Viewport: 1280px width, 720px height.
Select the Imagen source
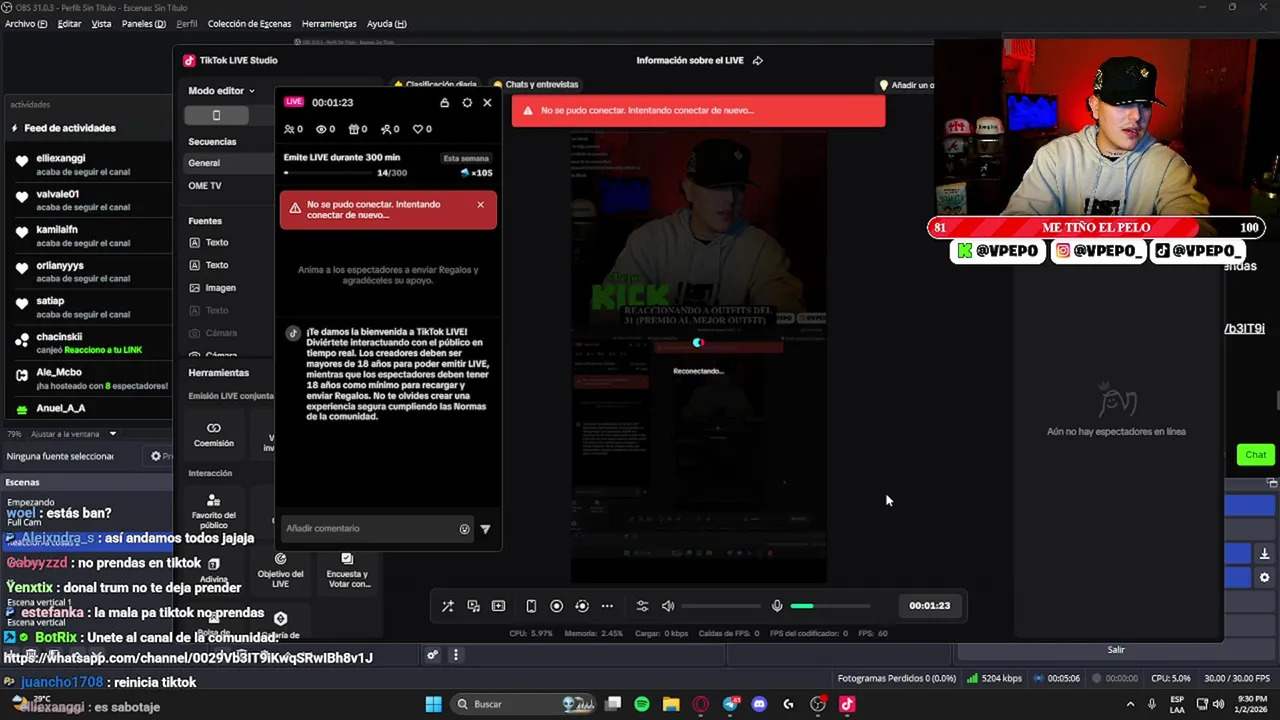tap(221, 288)
